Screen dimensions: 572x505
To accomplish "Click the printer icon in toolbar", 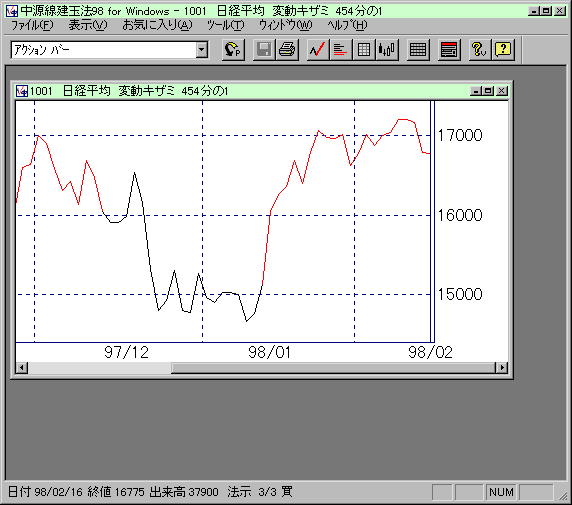I will (x=287, y=49).
